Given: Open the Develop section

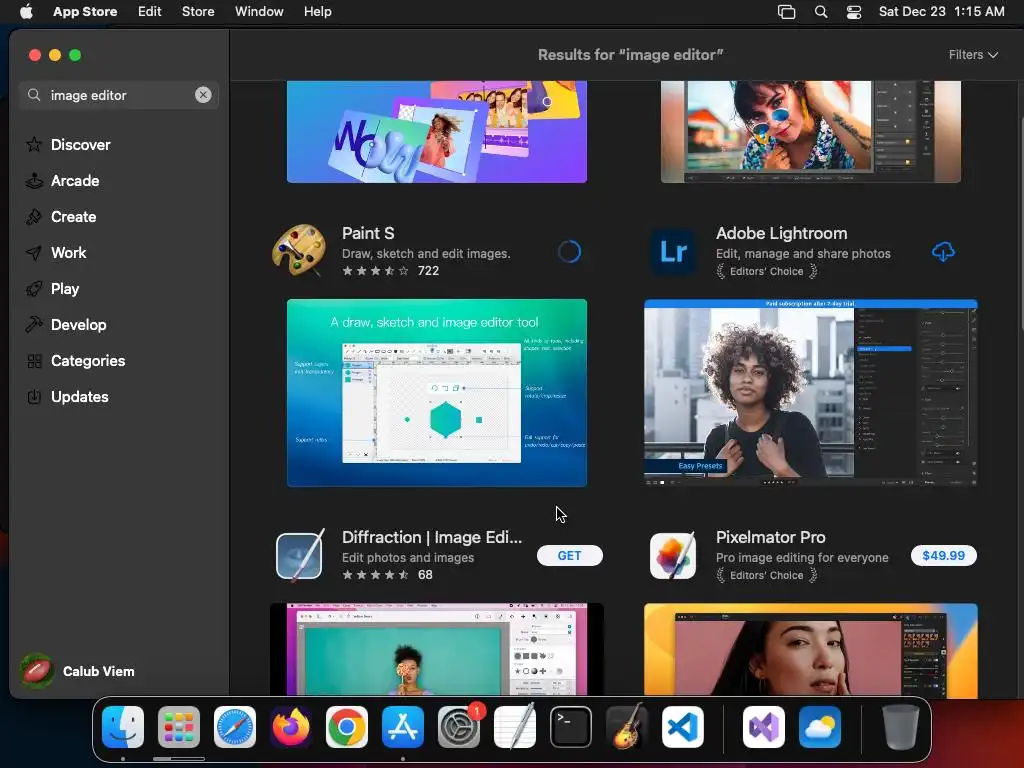Looking at the screenshot, I should [66, 325].
